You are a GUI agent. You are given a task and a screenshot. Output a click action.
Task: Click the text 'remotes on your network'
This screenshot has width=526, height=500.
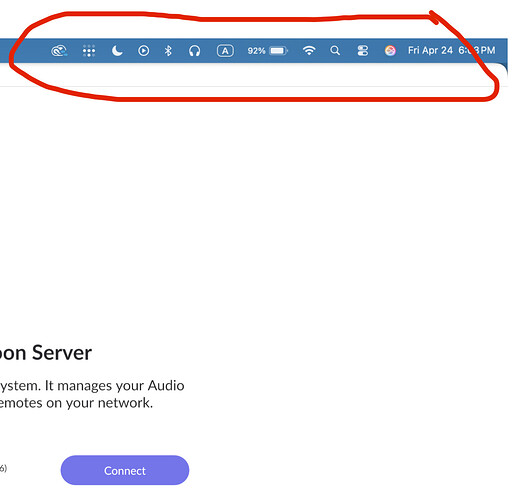75,403
